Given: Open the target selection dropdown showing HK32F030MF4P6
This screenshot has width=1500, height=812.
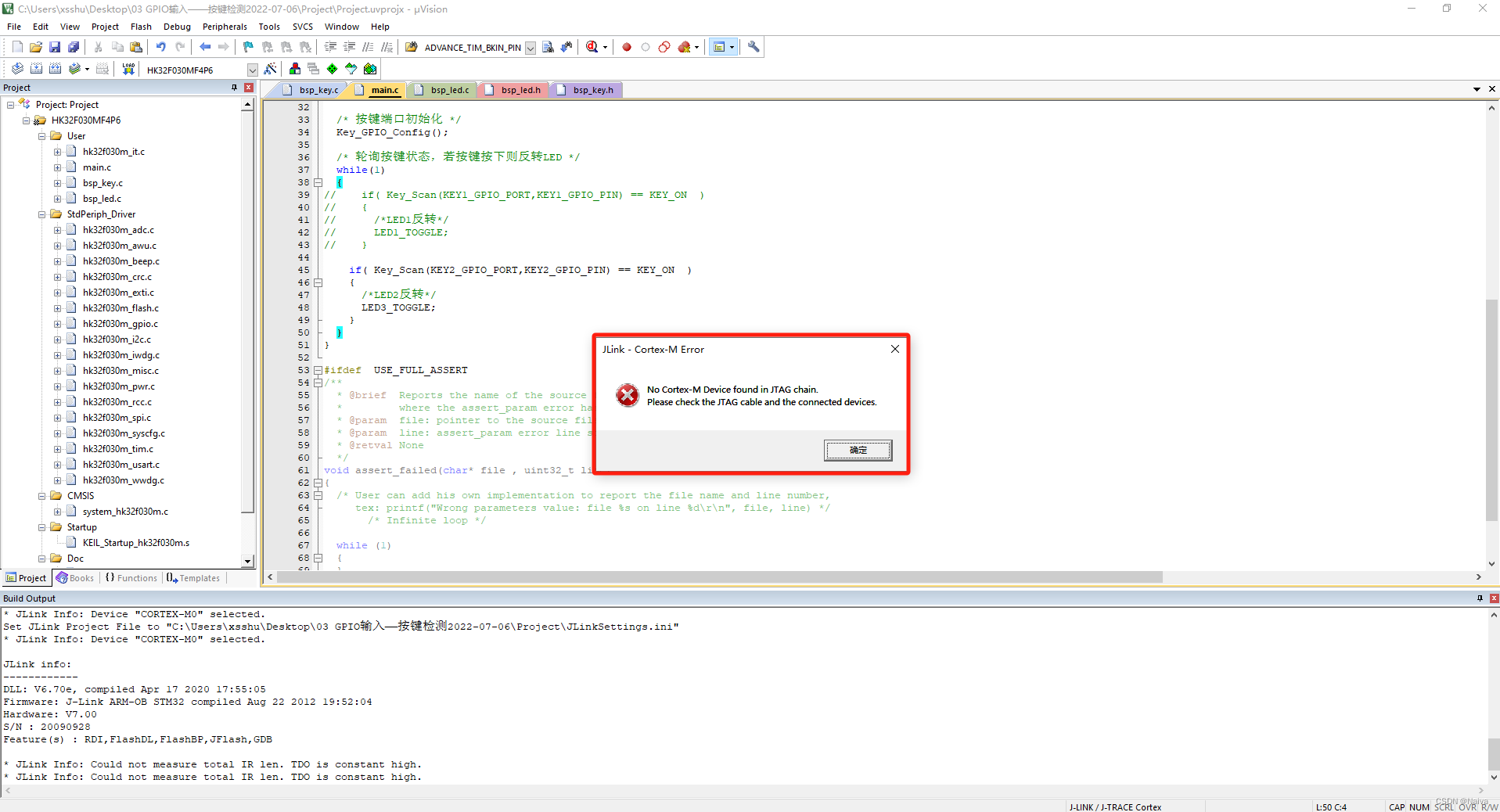Looking at the screenshot, I should 252,69.
